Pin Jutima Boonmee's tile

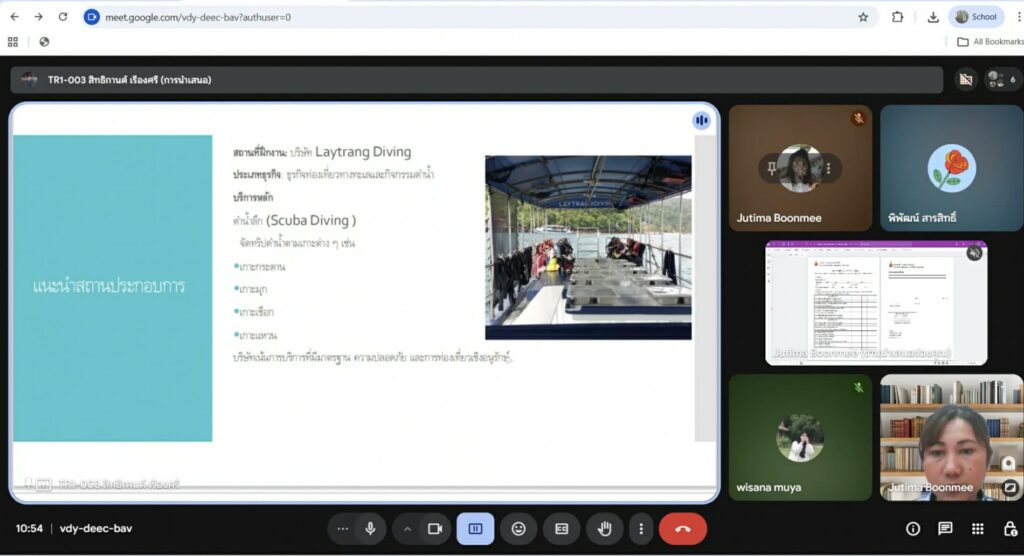click(x=773, y=168)
